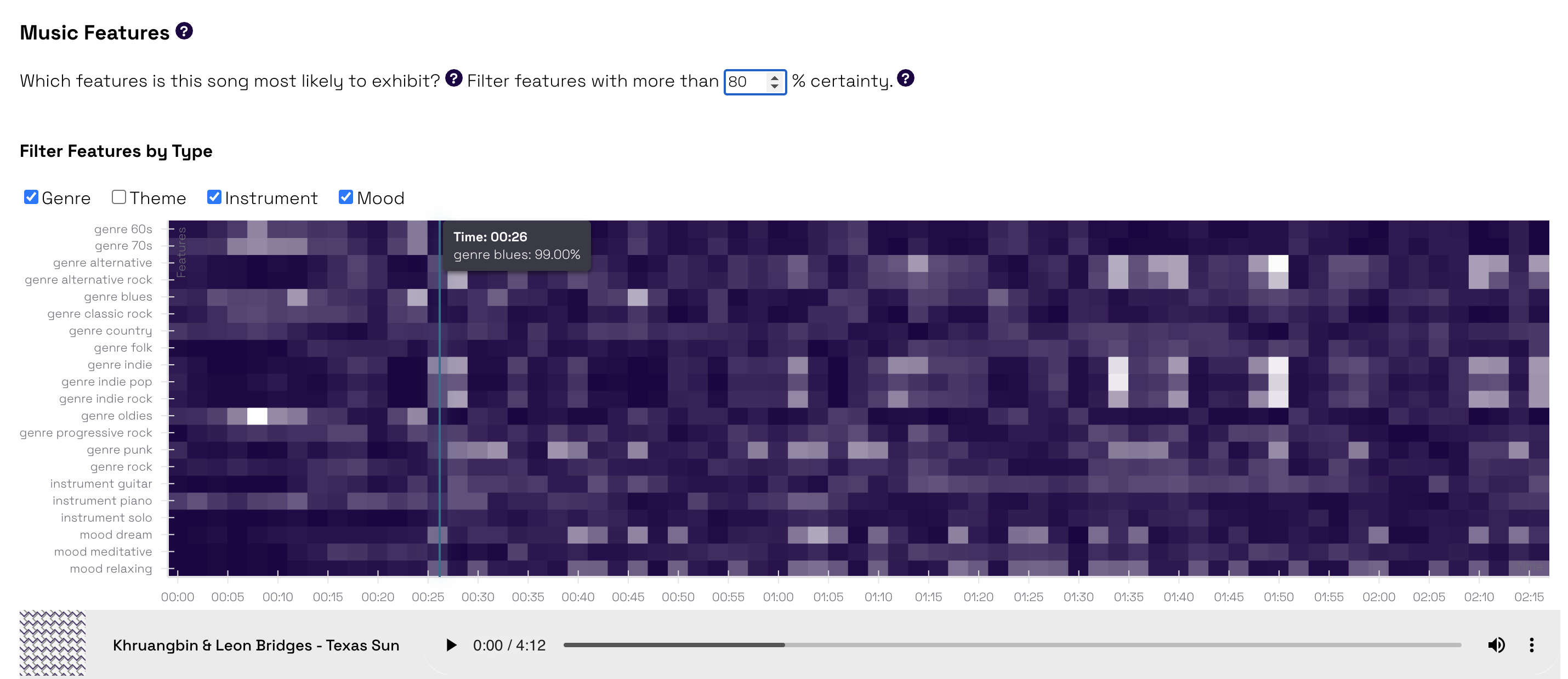Image resolution: width=1568 pixels, height=679 pixels.
Task: Click the 'genre rock' row label
Action: point(121,467)
